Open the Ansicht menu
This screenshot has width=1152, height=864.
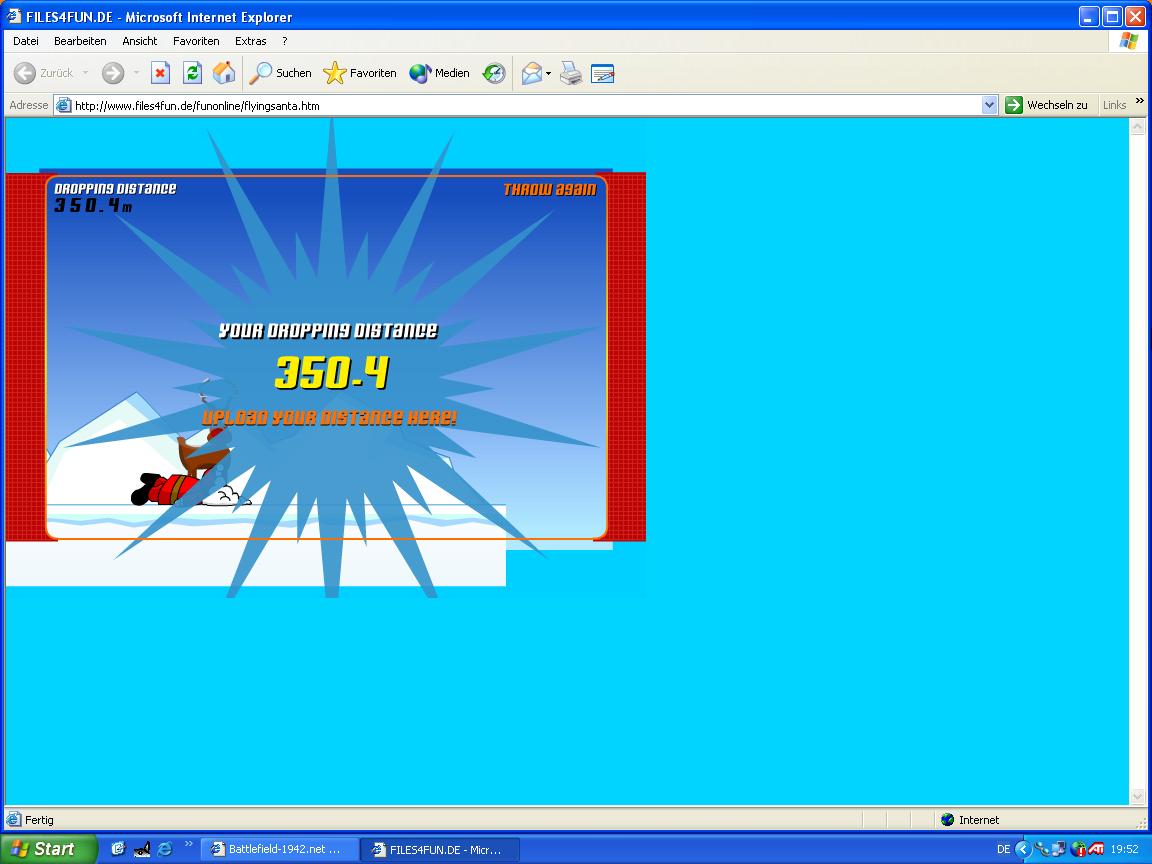point(140,41)
